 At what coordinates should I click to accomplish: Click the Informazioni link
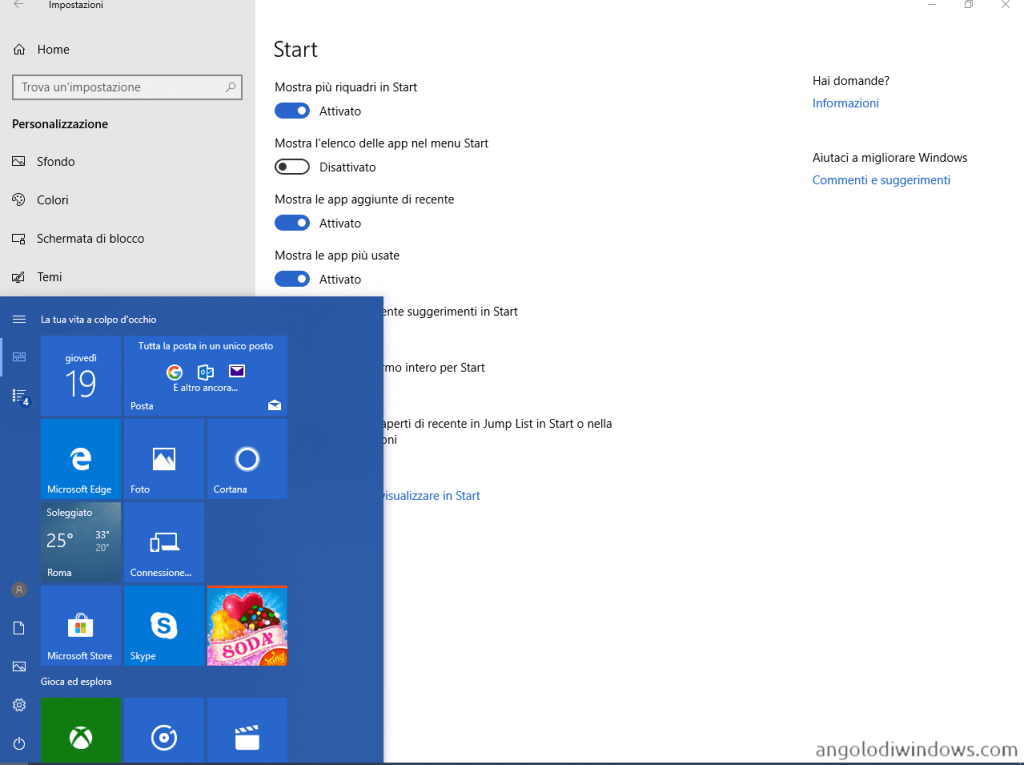pos(845,103)
